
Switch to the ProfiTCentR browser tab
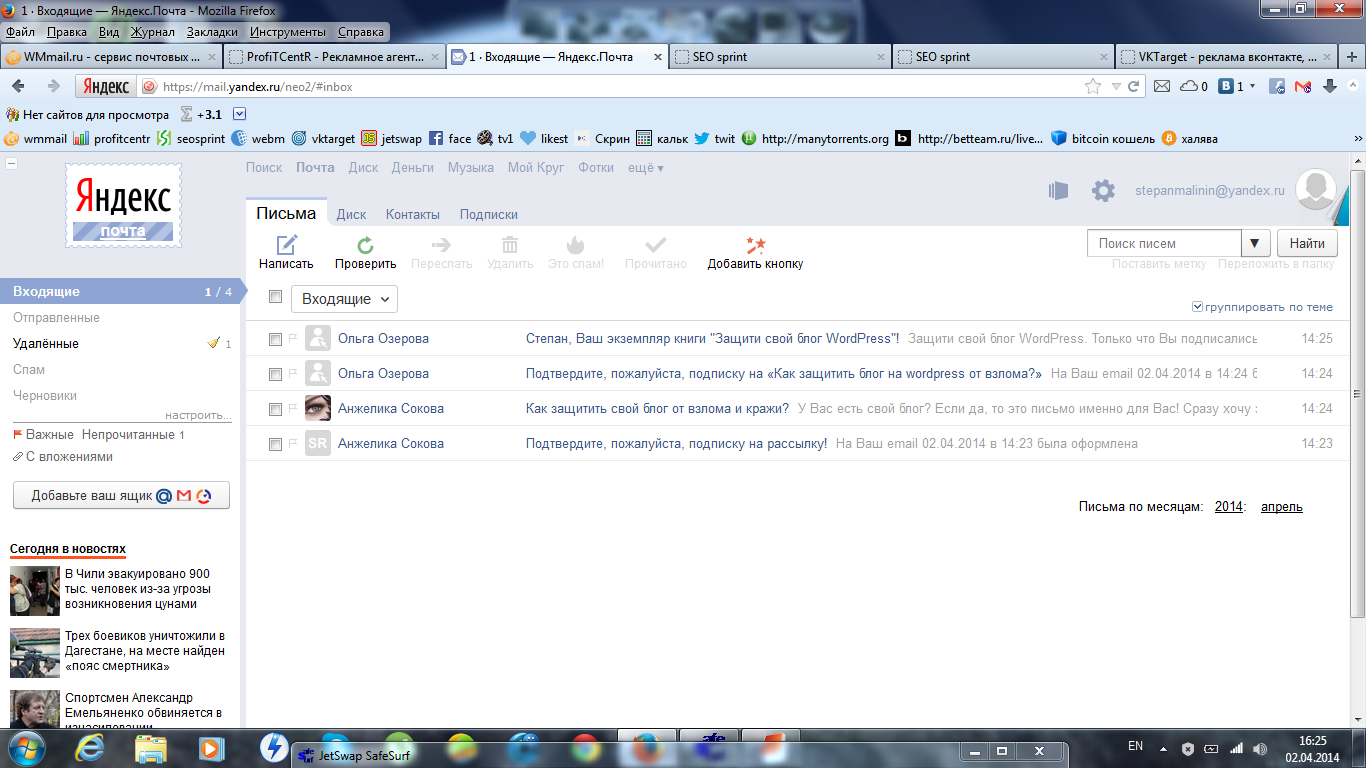(x=333, y=57)
